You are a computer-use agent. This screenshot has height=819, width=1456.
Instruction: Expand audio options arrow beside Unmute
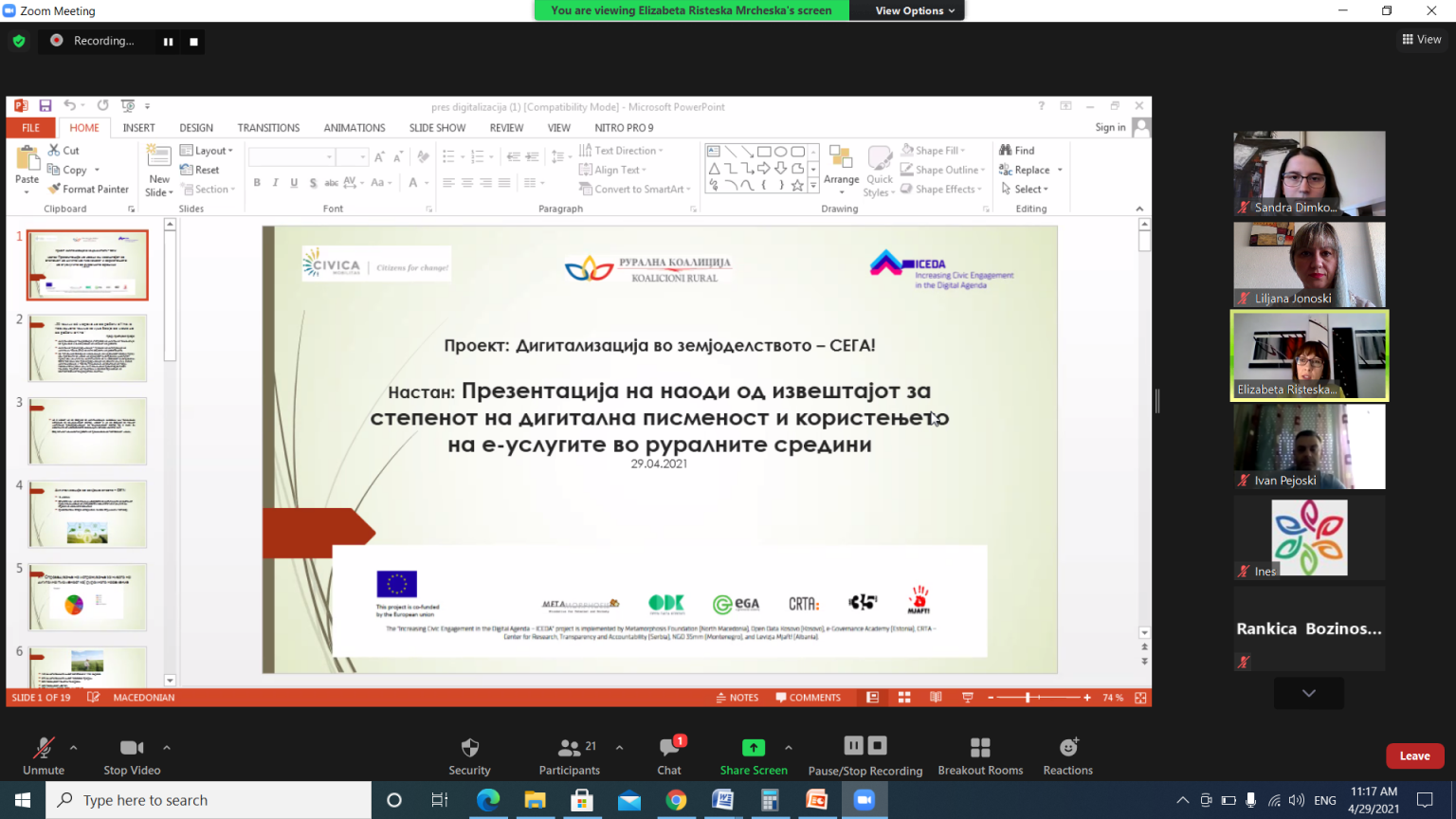(x=74, y=747)
